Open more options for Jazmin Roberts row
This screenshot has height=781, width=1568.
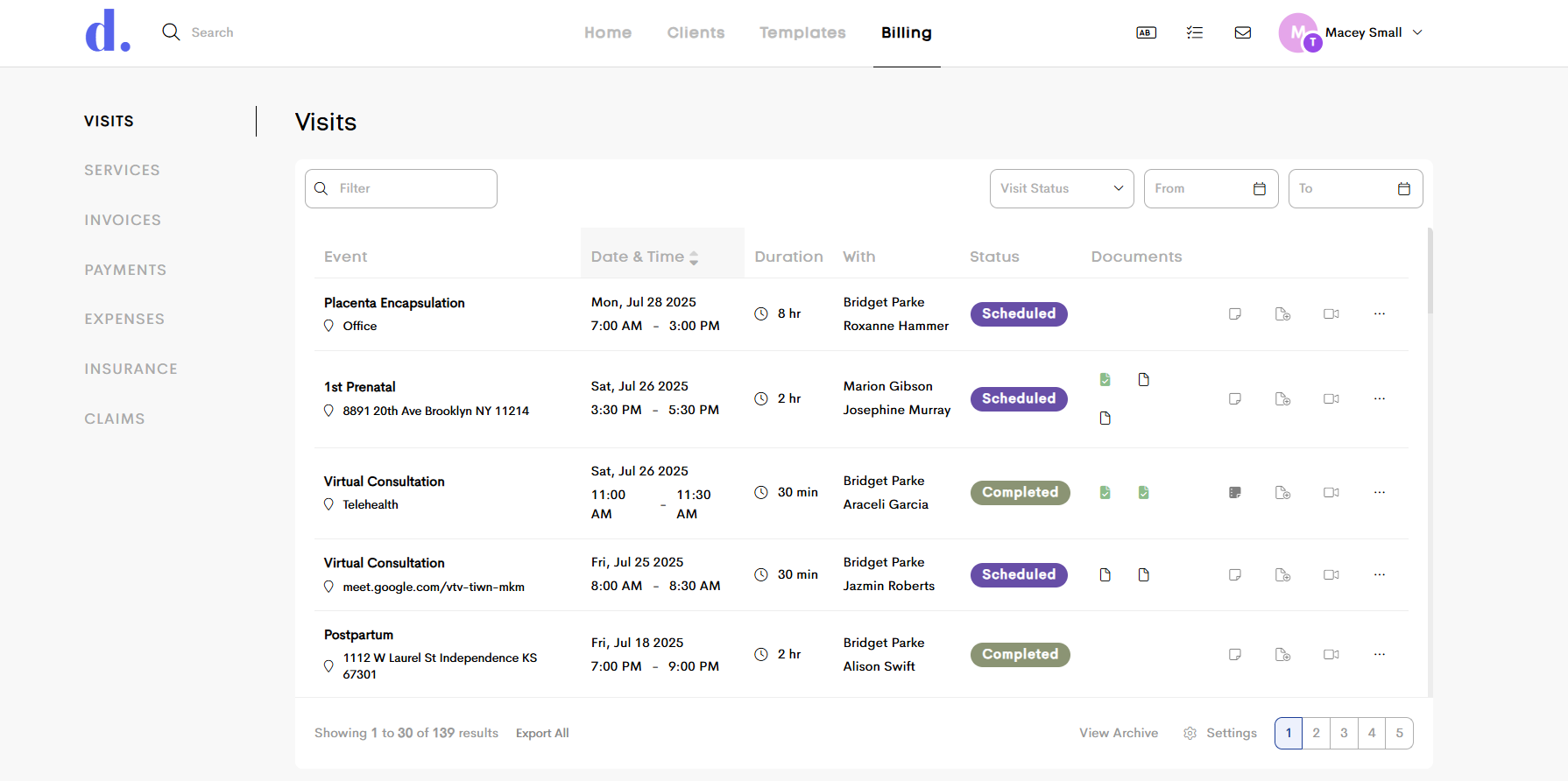click(x=1380, y=574)
